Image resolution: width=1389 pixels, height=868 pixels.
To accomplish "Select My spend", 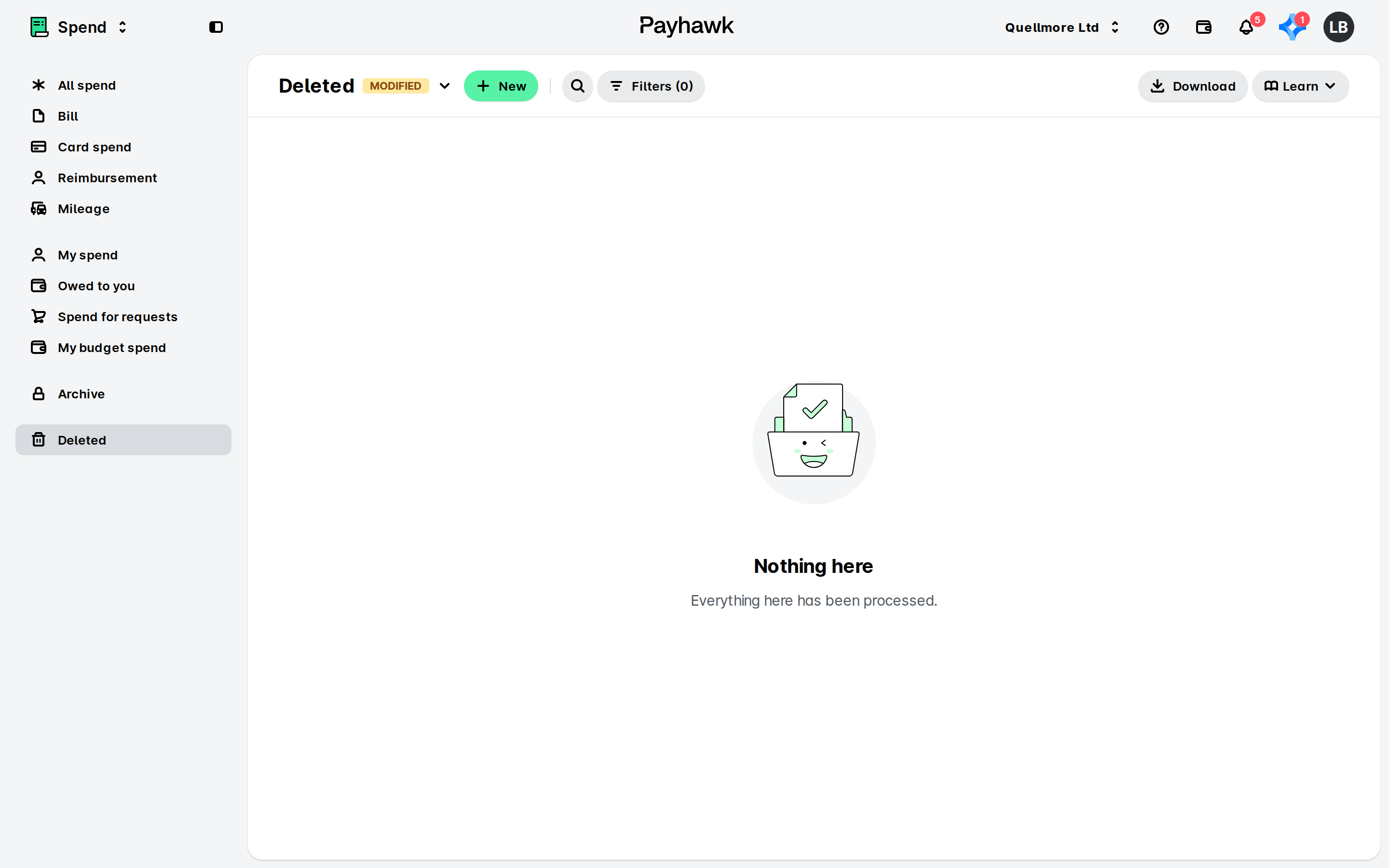I will pos(123,255).
